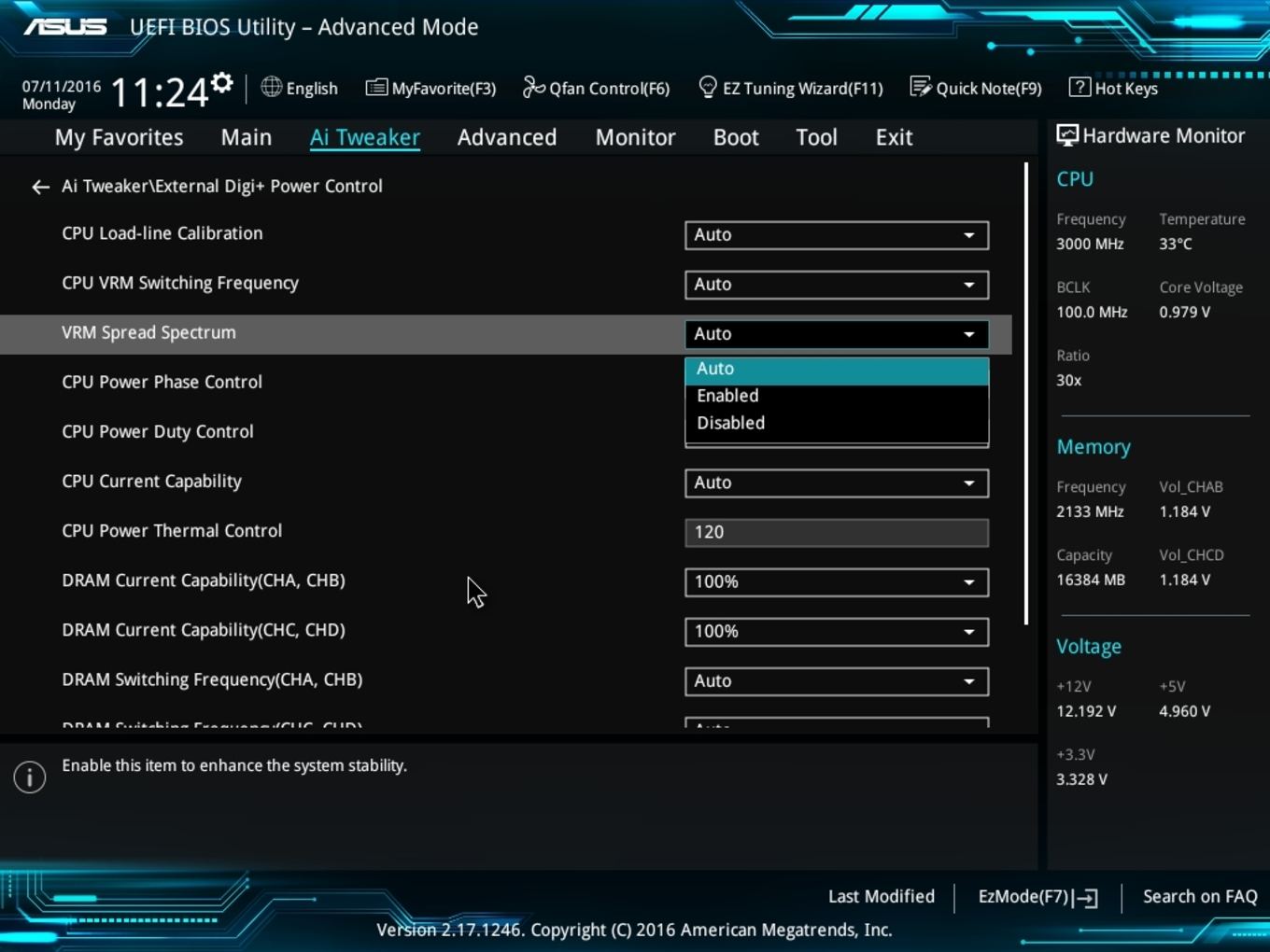Click the Memory section heading
Viewport: 1270px width, 952px height.
pyautogui.click(x=1094, y=447)
